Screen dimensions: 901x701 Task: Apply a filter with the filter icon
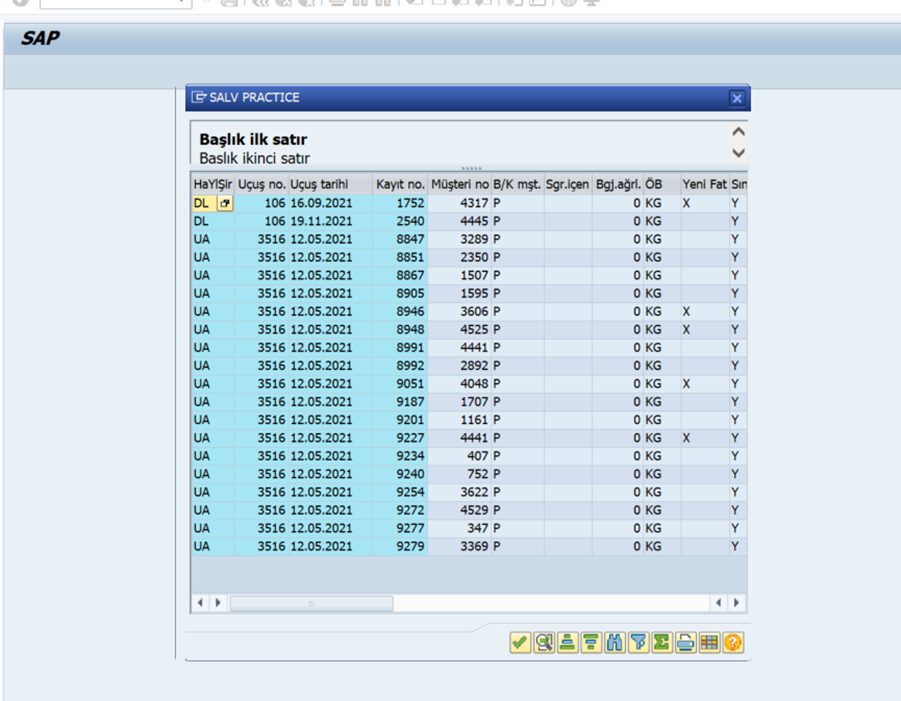638,642
